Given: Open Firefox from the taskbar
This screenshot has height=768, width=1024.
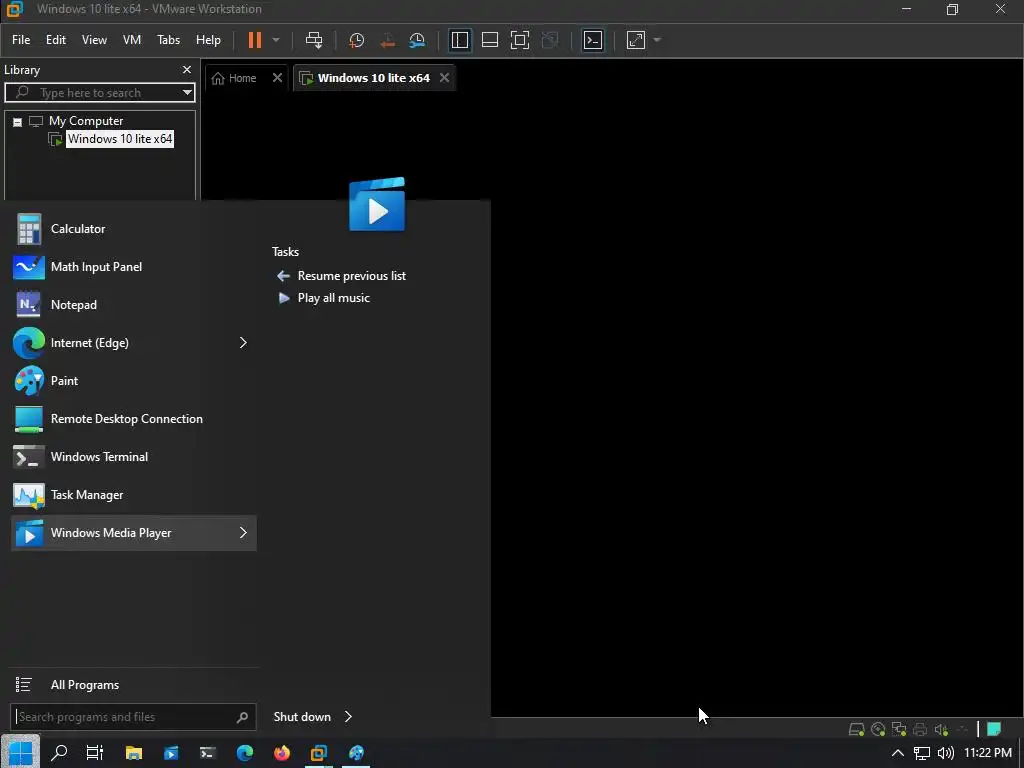Looking at the screenshot, I should click(x=282, y=752).
